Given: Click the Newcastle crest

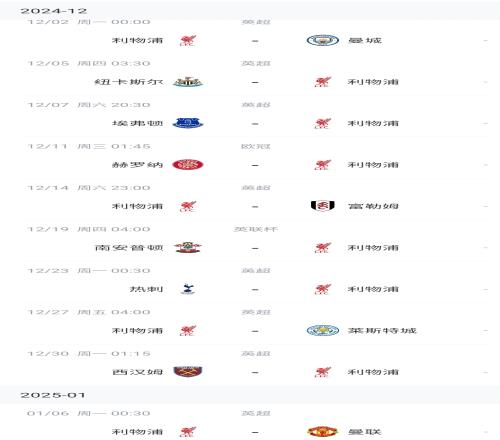Looking at the screenshot, I should coord(188,82).
